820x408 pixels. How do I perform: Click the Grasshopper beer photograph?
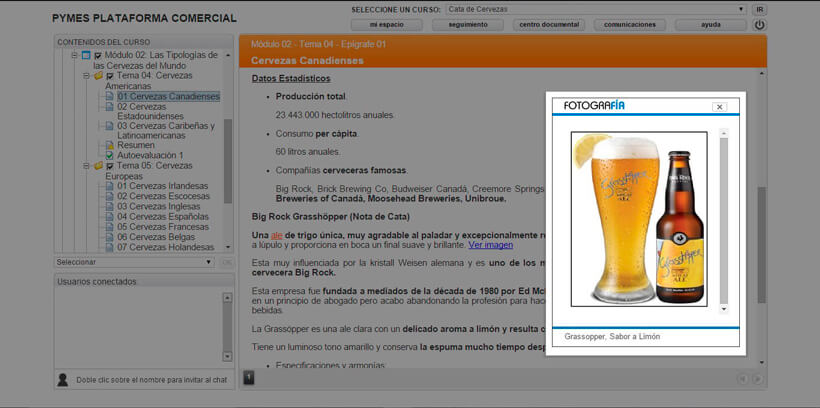pyautogui.click(x=639, y=219)
